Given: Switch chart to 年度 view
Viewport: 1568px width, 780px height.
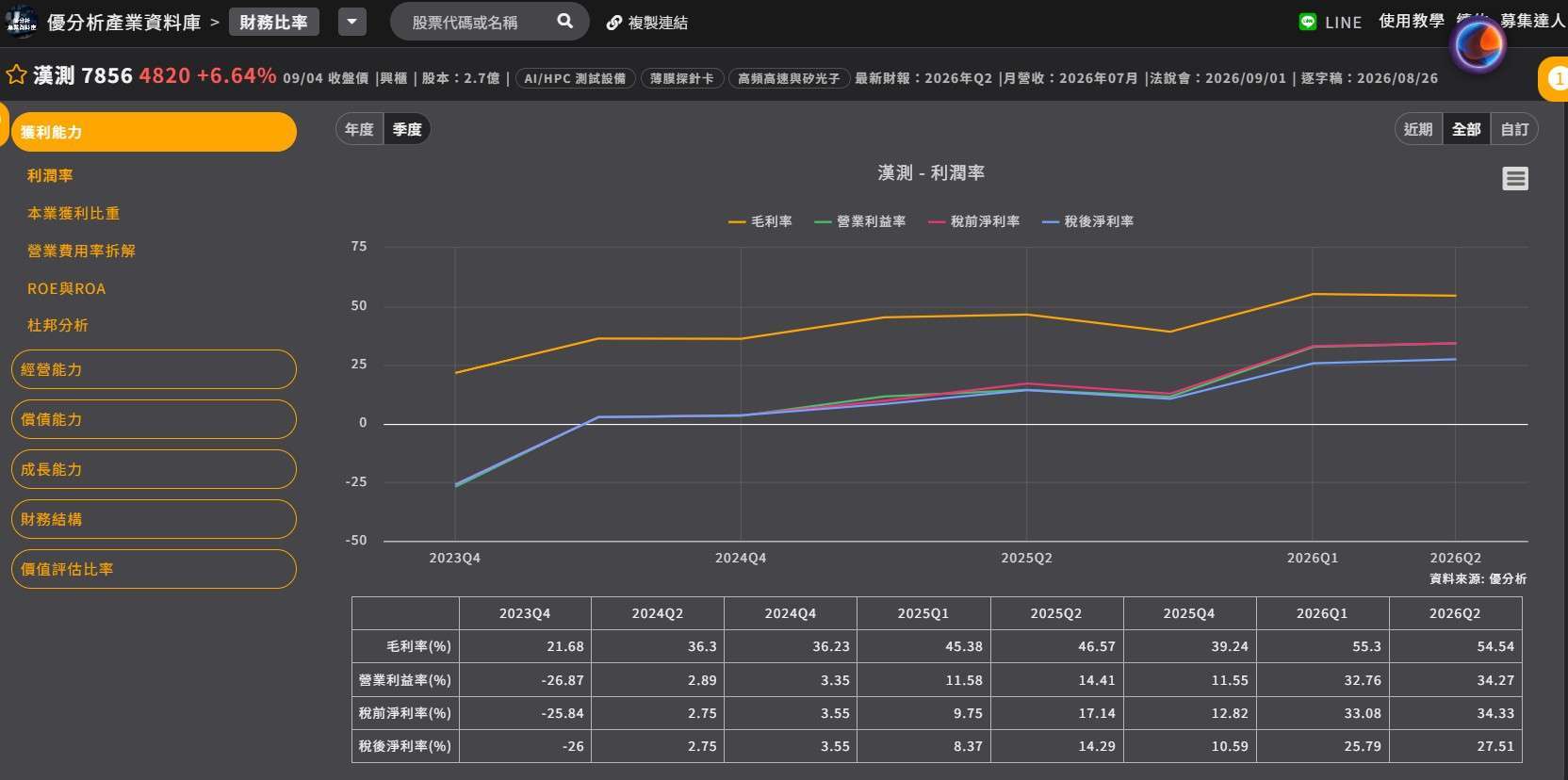Looking at the screenshot, I should [359, 129].
